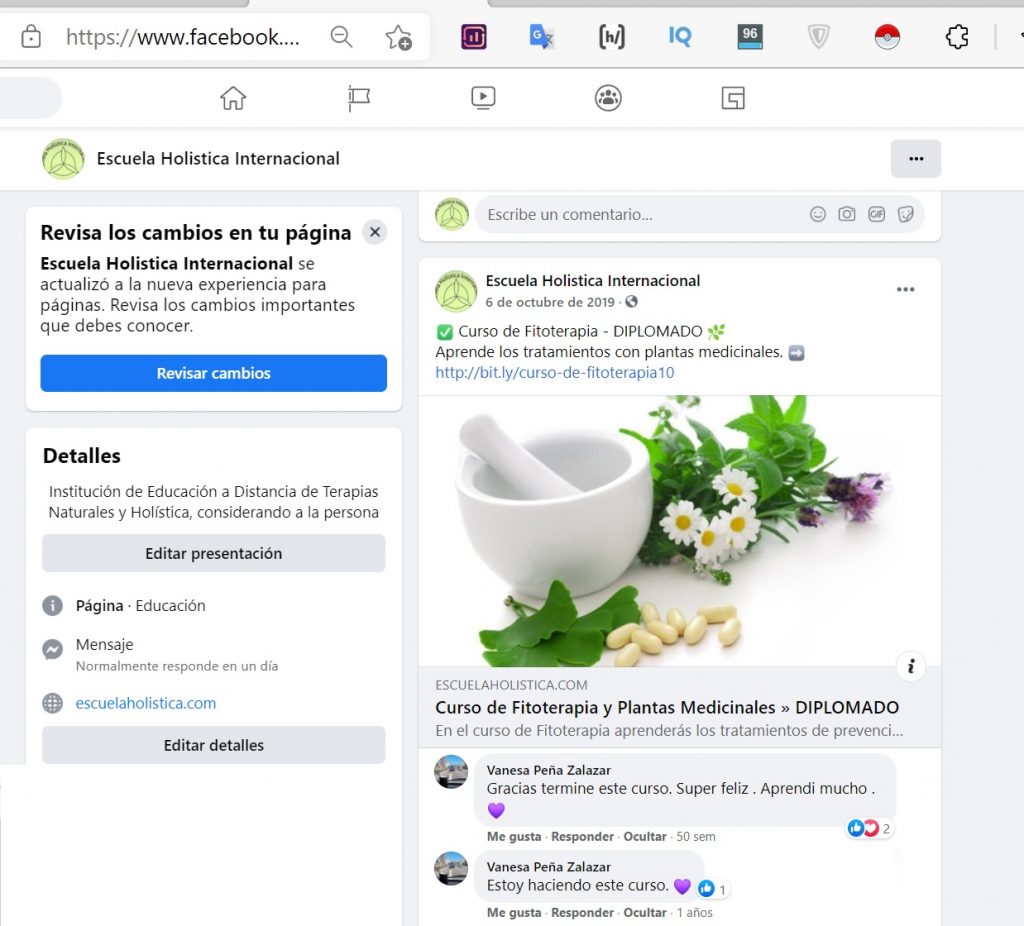Go to the Facebook Home tab
This screenshot has height=926, width=1024.
pyautogui.click(x=232, y=98)
